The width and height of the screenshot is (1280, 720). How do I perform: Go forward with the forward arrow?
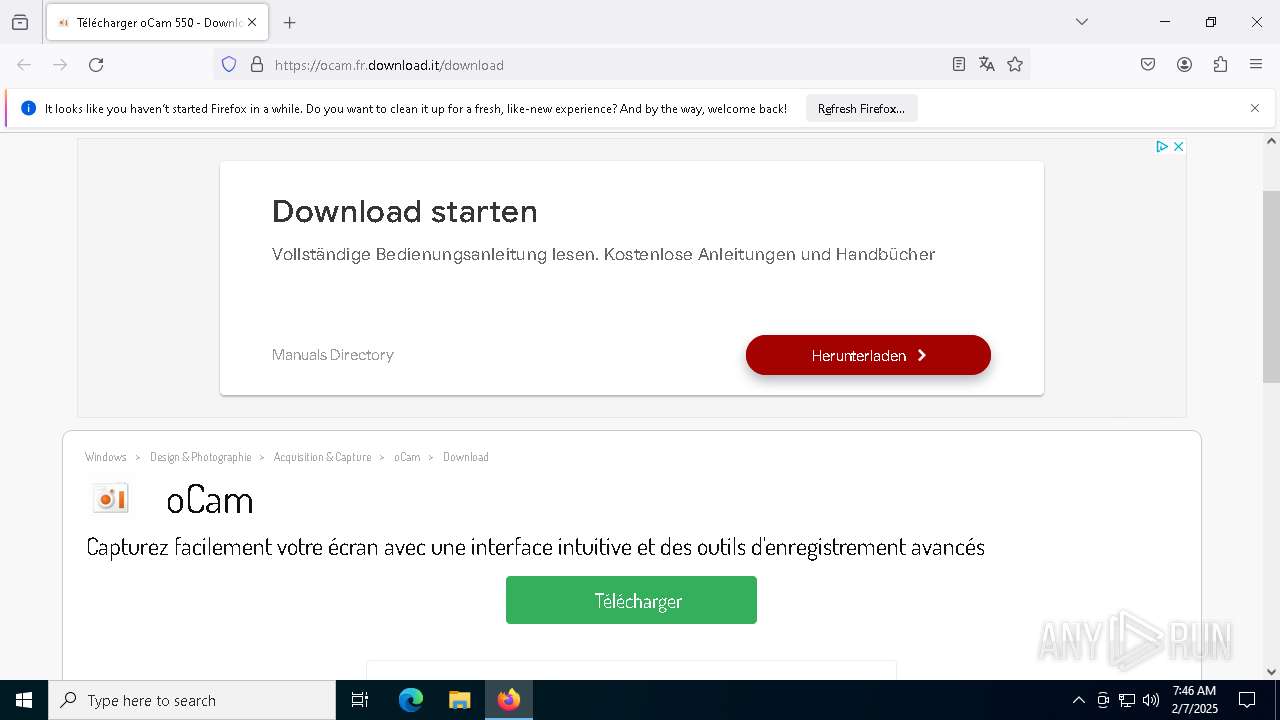[60, 65]
